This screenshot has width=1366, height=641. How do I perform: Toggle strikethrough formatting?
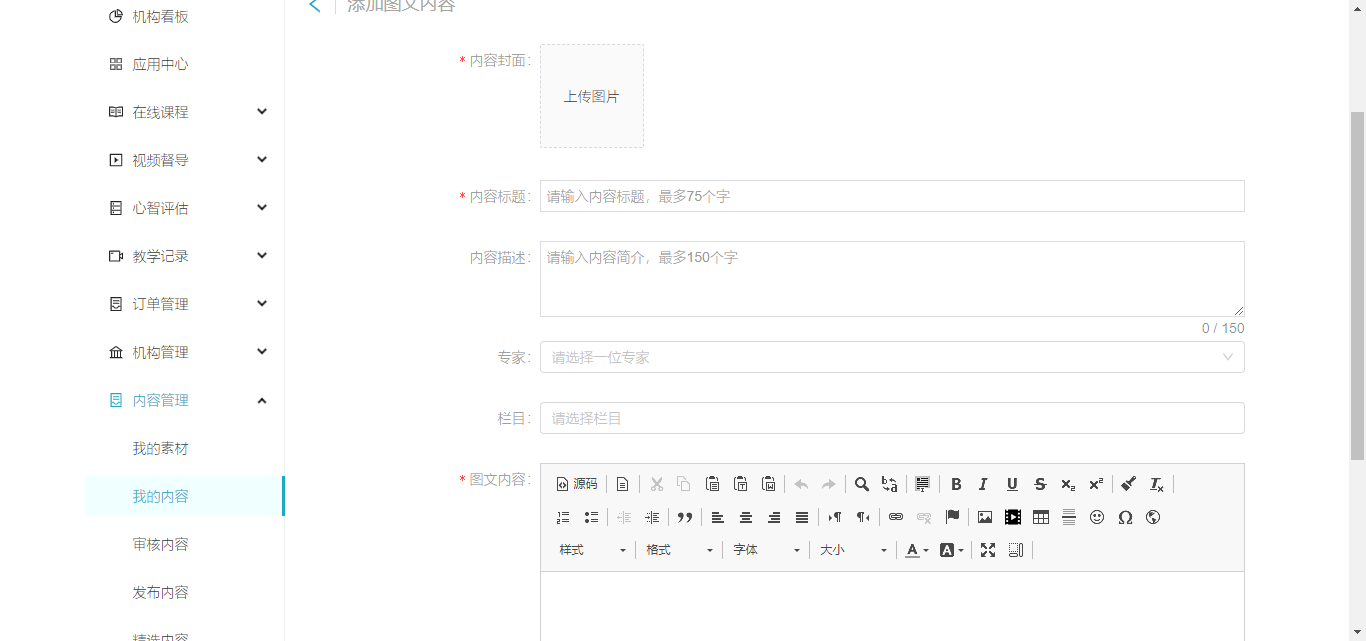pyautogui.click(x=1040, y=484)
